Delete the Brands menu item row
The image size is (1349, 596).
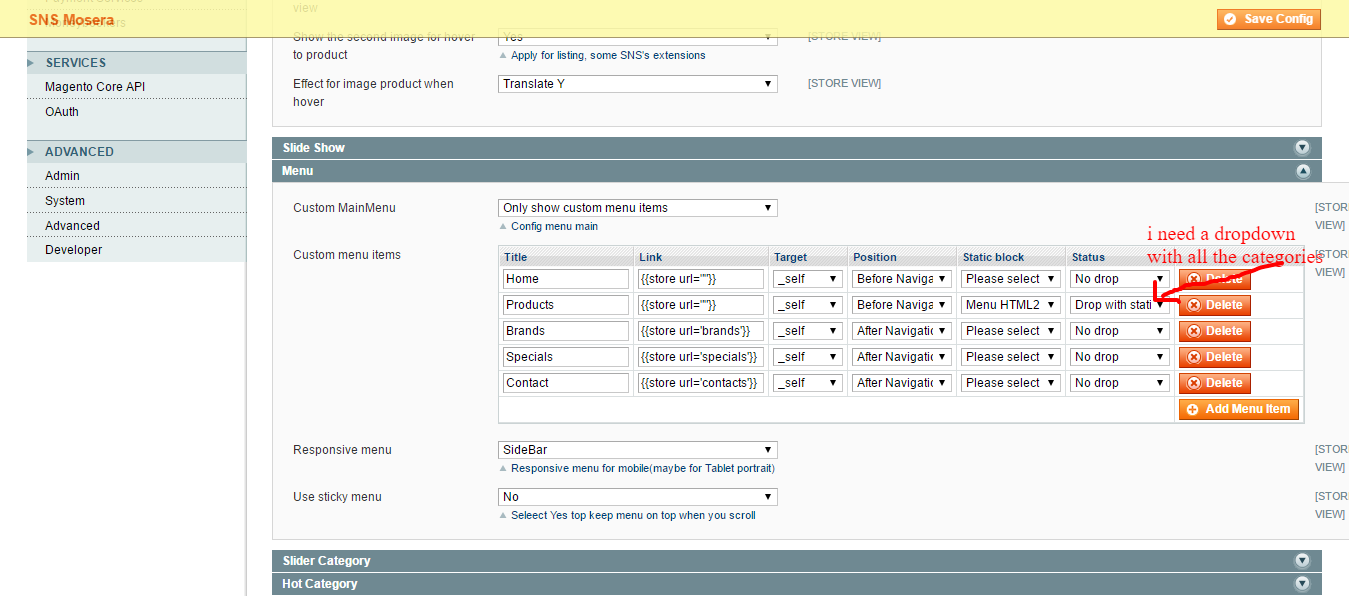click(1214, 331)
